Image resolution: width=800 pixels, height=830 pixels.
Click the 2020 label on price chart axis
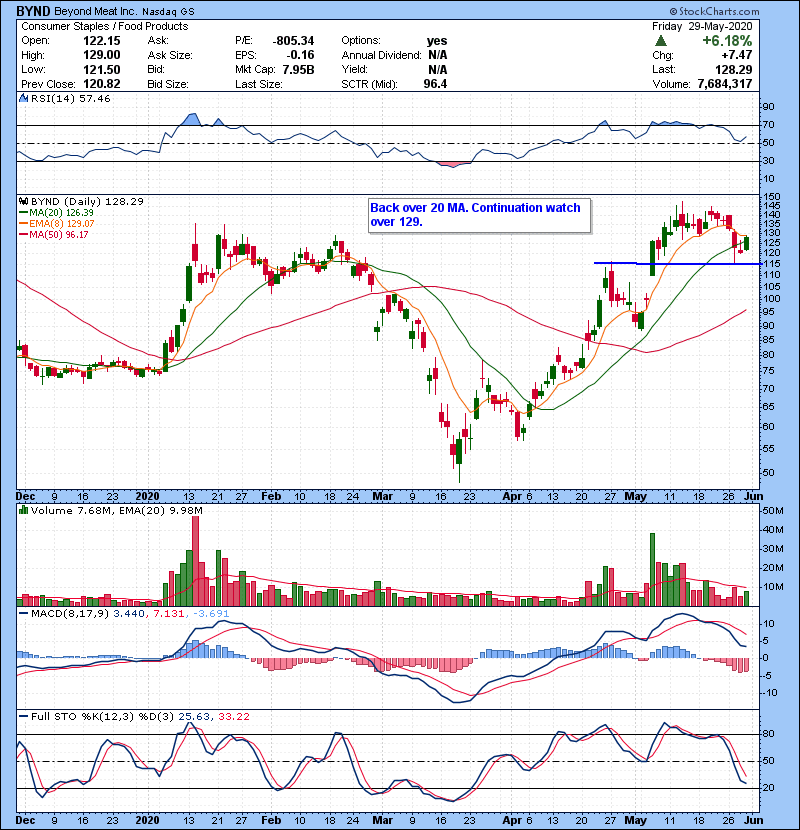147,497
